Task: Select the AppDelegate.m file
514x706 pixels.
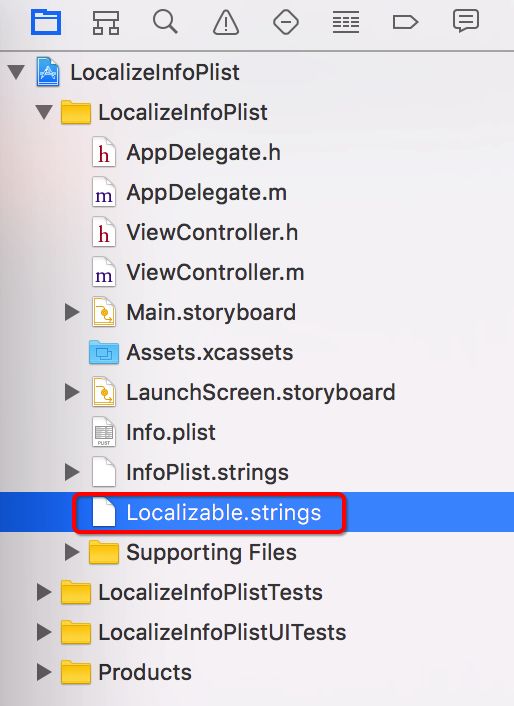Action: pyautogui.click(x=207, y=193)
